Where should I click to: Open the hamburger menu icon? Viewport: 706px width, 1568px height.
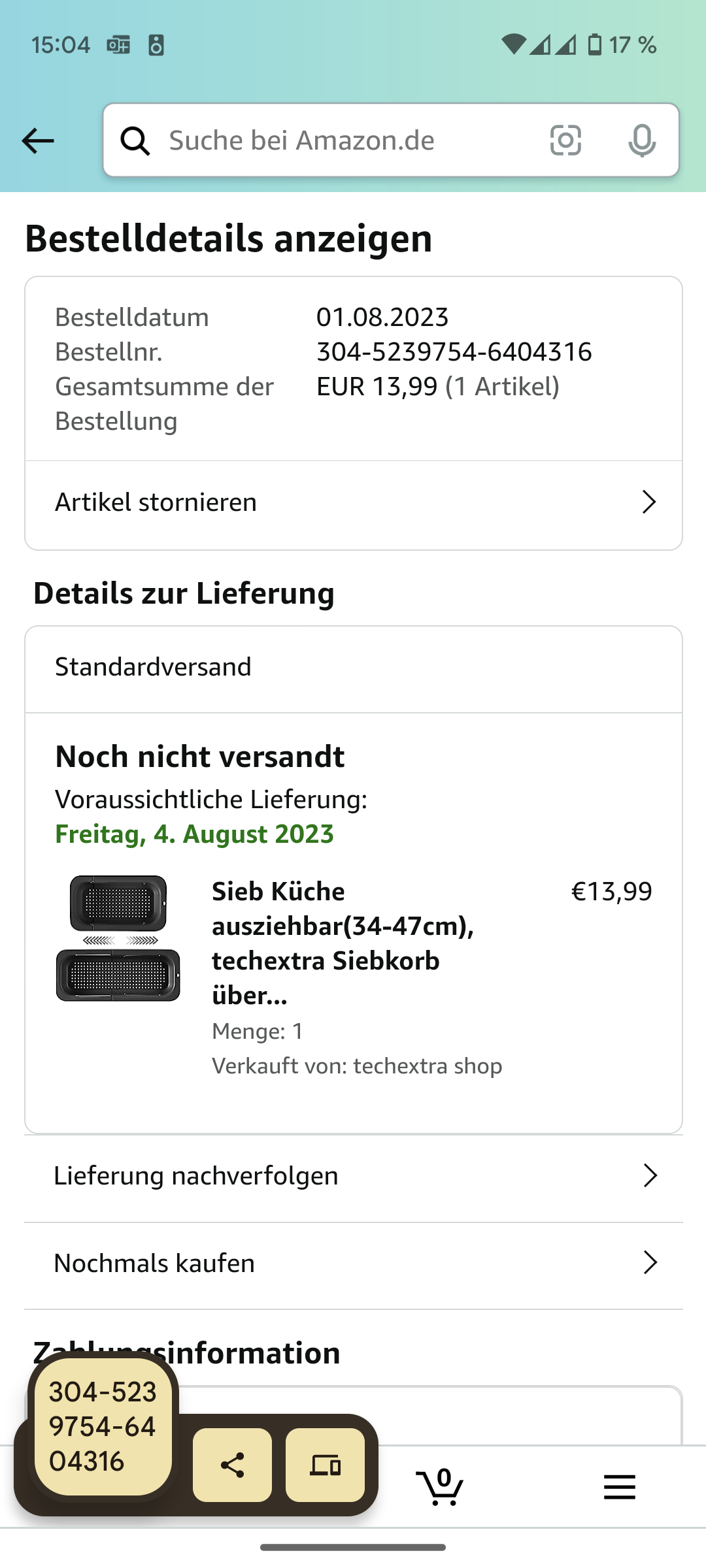(619, 1488)
